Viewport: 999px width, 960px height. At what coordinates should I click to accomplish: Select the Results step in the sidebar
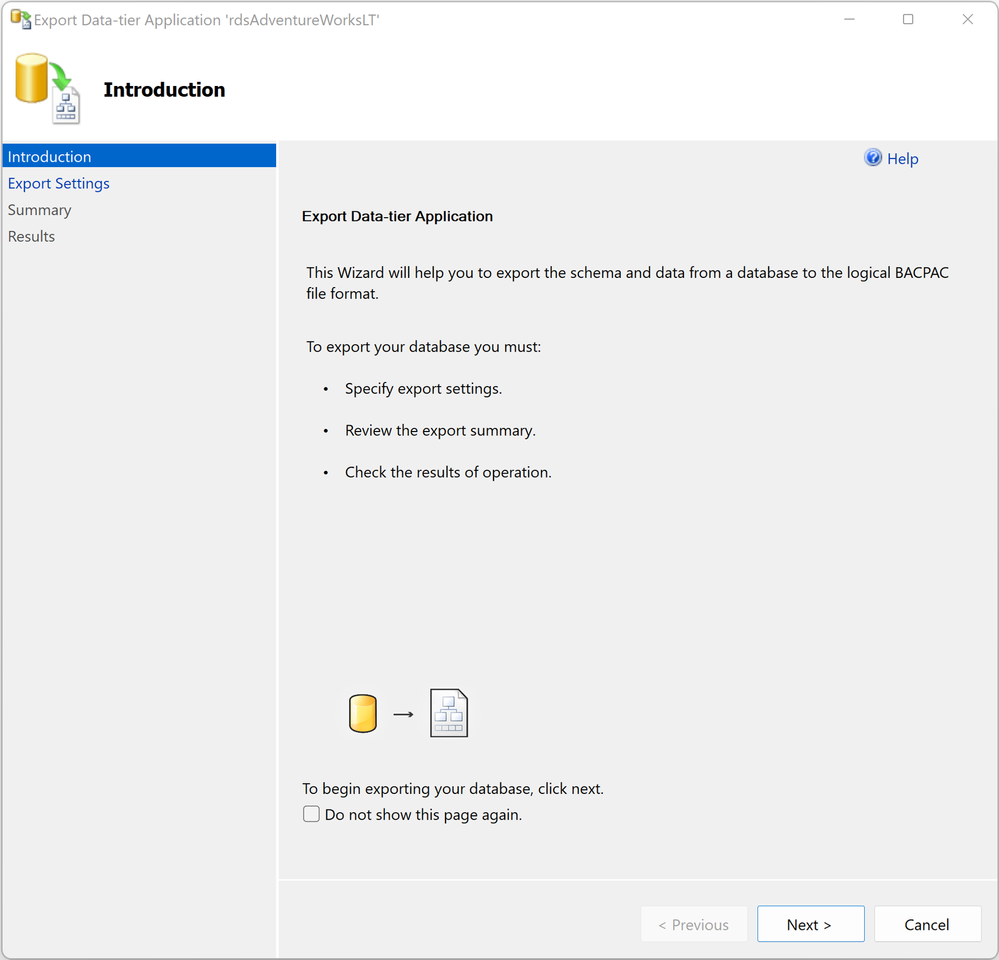(31, 236)
